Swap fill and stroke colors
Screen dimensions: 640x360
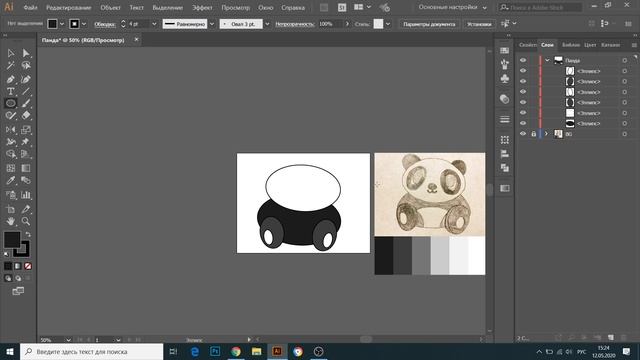click(28, 234)
